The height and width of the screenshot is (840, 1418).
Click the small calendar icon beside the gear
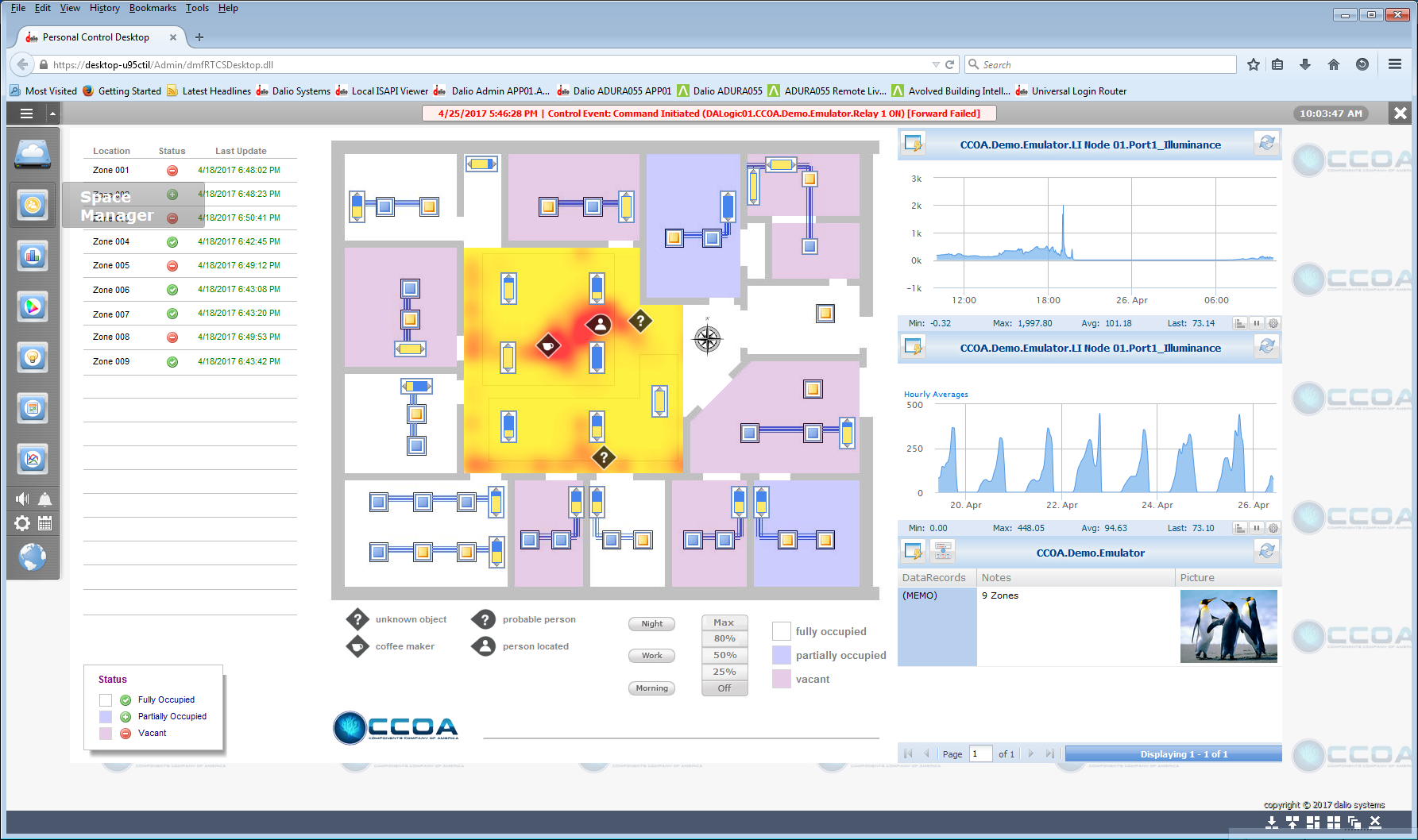pyautogui.click(x=45, y=523)
